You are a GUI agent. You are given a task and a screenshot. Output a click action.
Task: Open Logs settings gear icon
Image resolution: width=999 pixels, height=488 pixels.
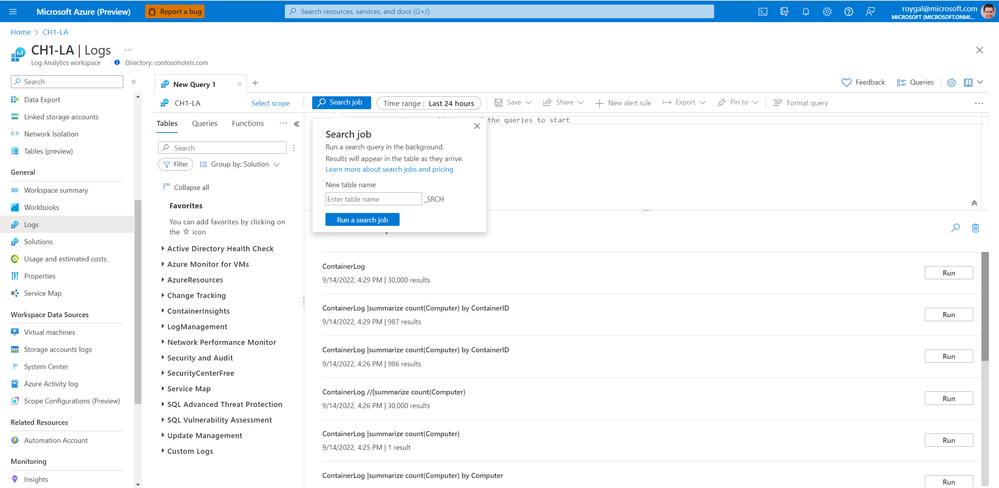click(x=951, y=83)
